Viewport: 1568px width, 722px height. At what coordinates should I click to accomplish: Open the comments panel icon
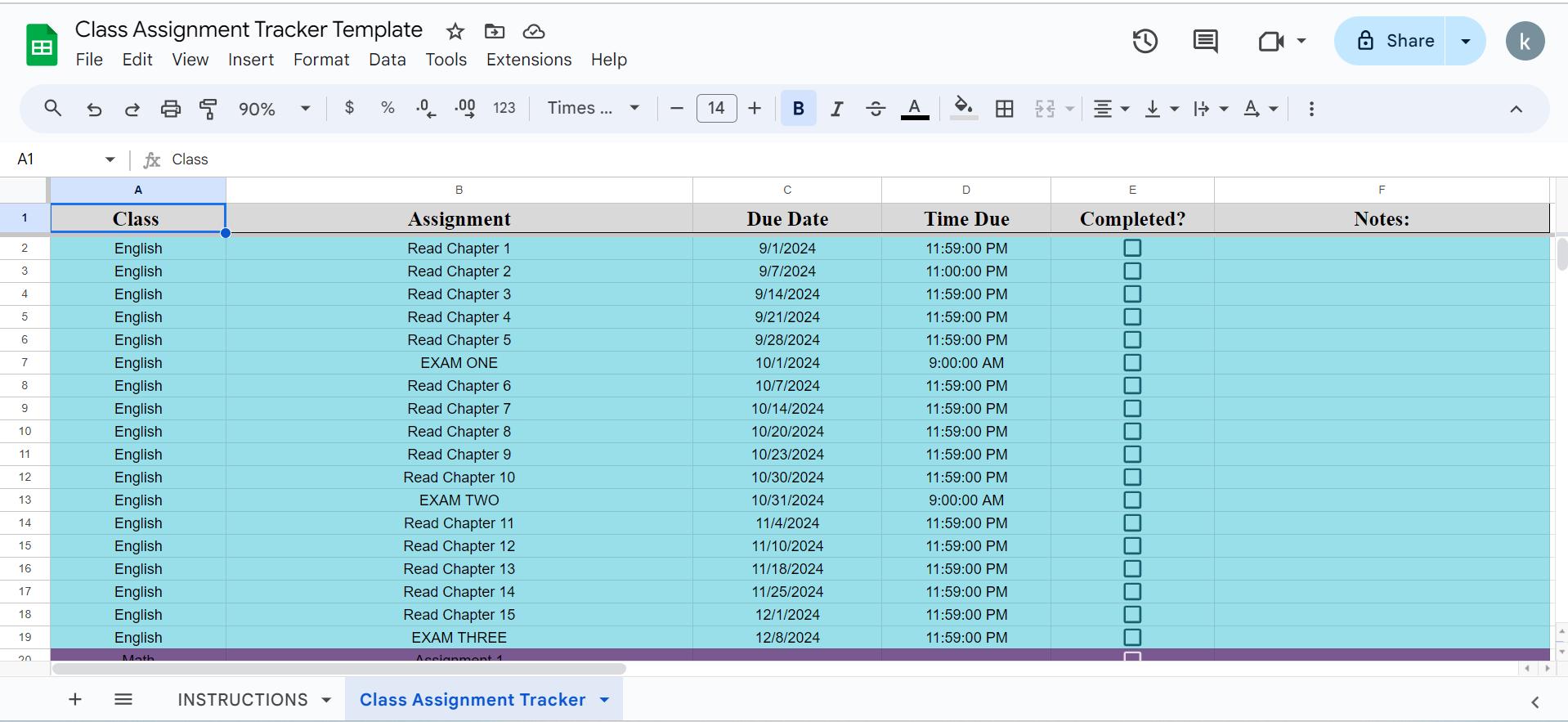pos(1205,41)
